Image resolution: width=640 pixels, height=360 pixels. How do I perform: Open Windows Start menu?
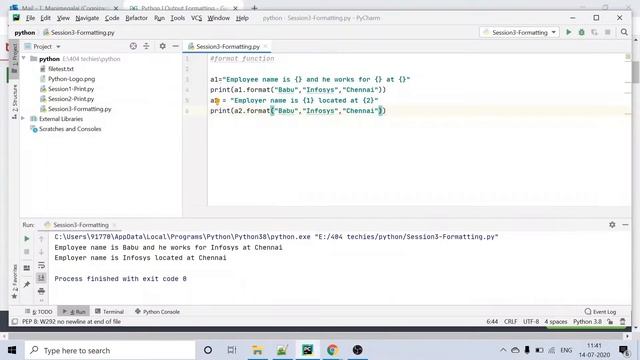coord(12,350)
